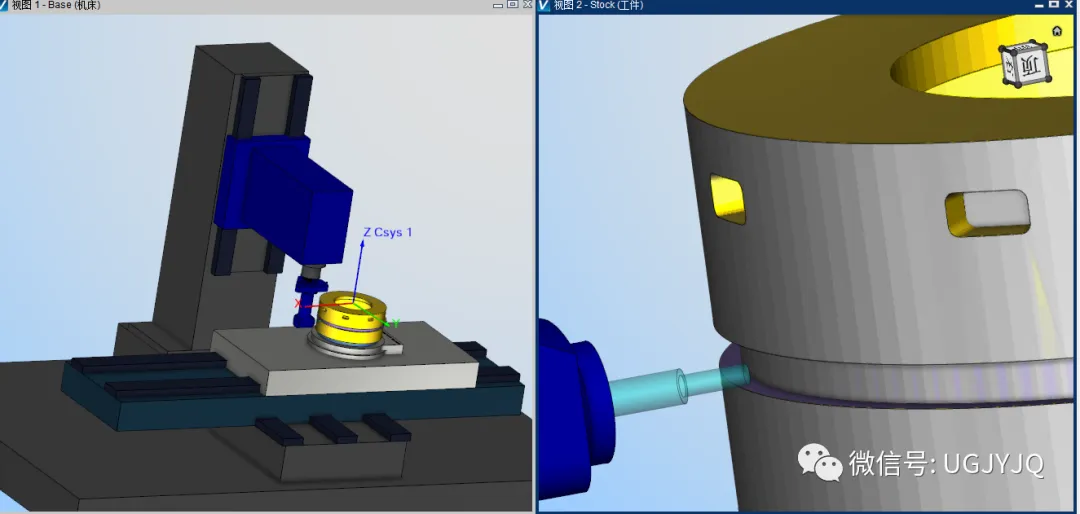Screen dimensions: 1080x514
Task: Maximize the 视图 2 - Stock window
Action: (1054, 4)
